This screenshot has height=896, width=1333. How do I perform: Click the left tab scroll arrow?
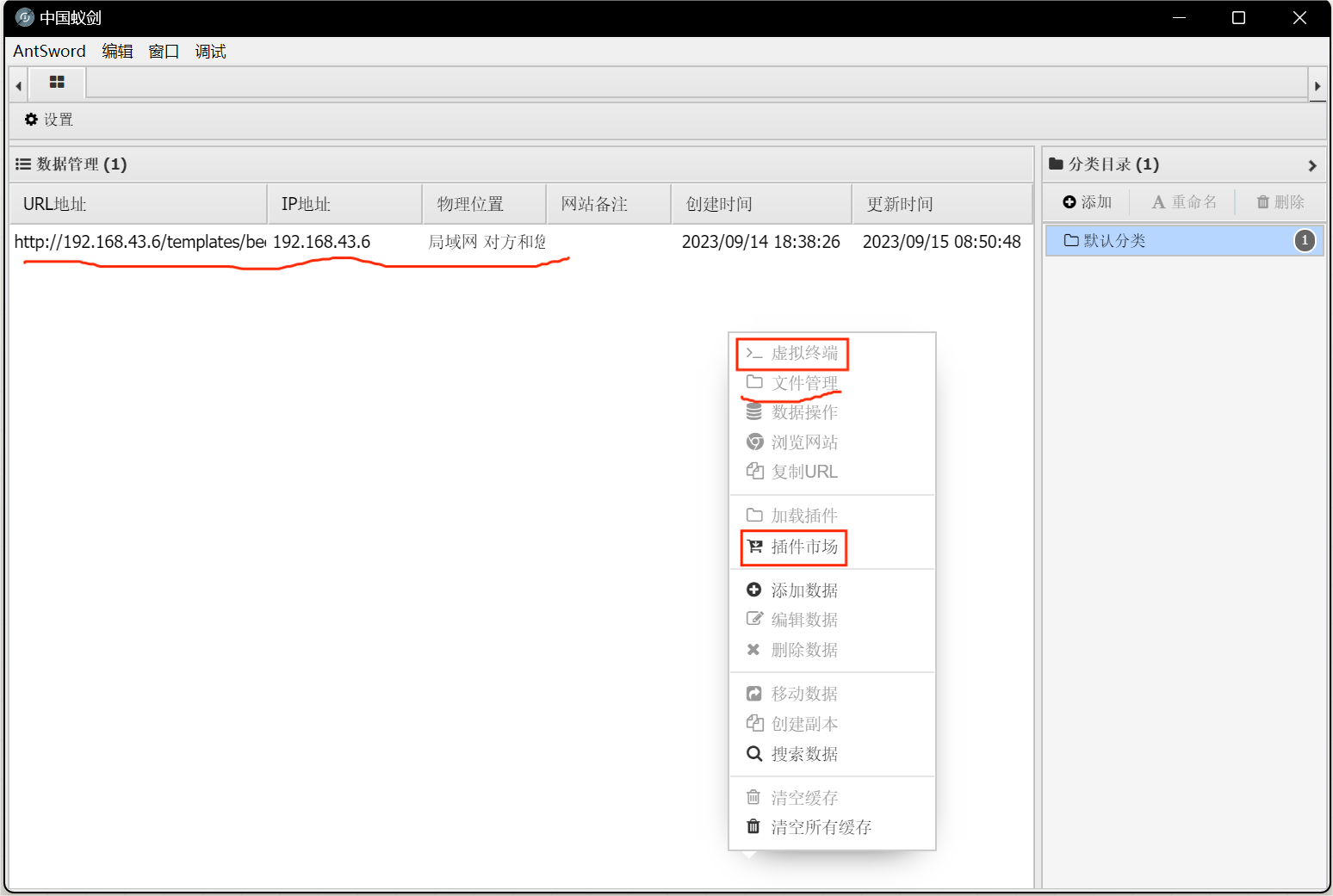(x=18, y=86)
